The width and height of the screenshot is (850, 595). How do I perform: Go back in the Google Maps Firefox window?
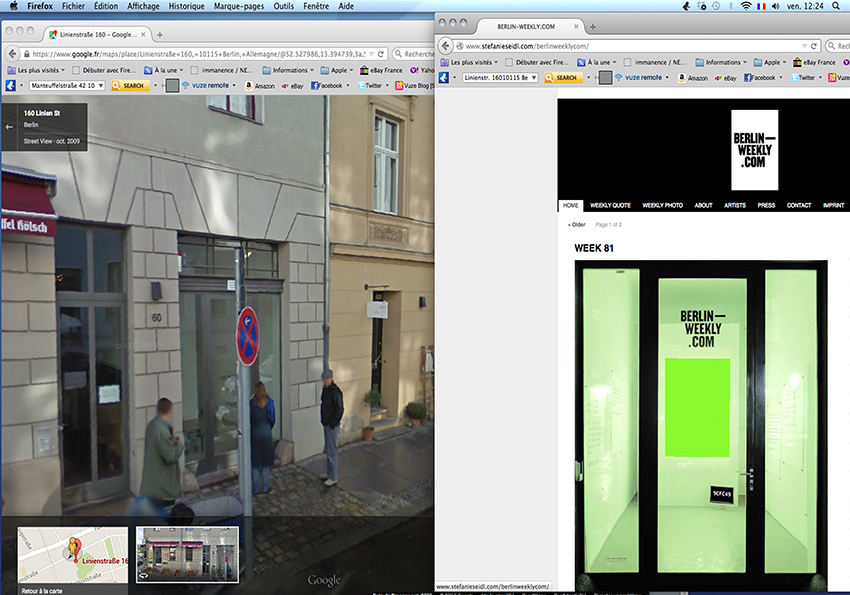coord(12,54)
